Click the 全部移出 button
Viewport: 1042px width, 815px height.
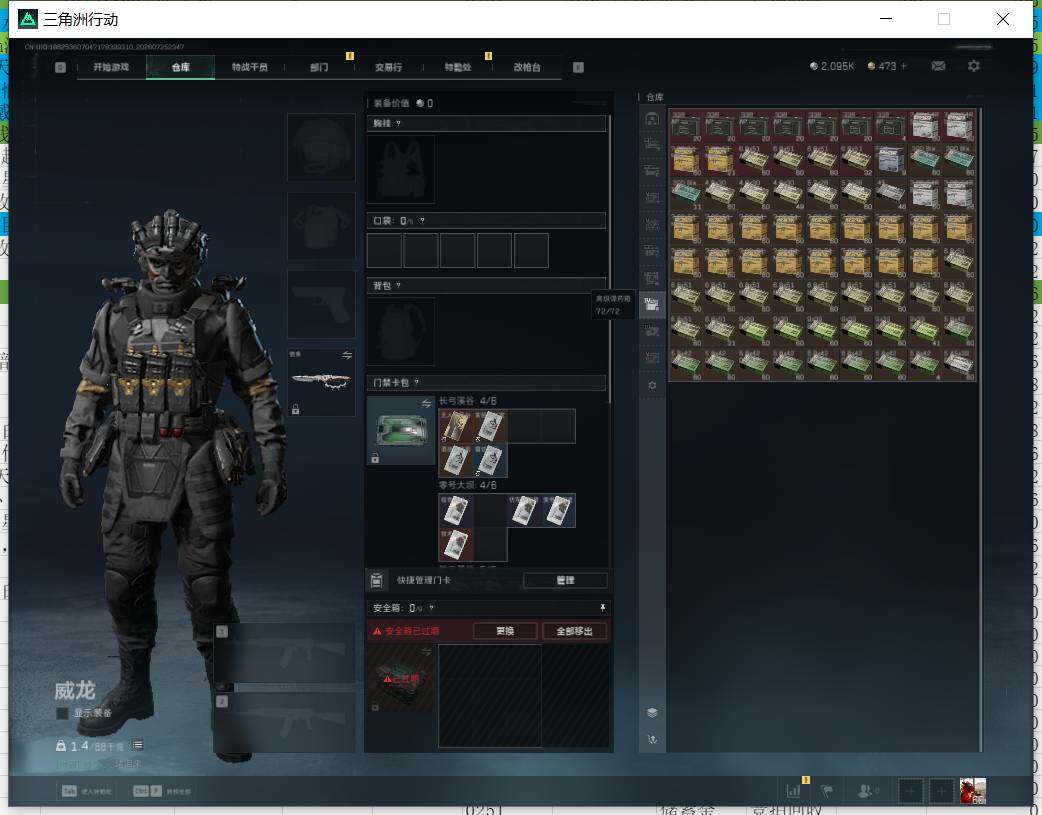point(574,631)
